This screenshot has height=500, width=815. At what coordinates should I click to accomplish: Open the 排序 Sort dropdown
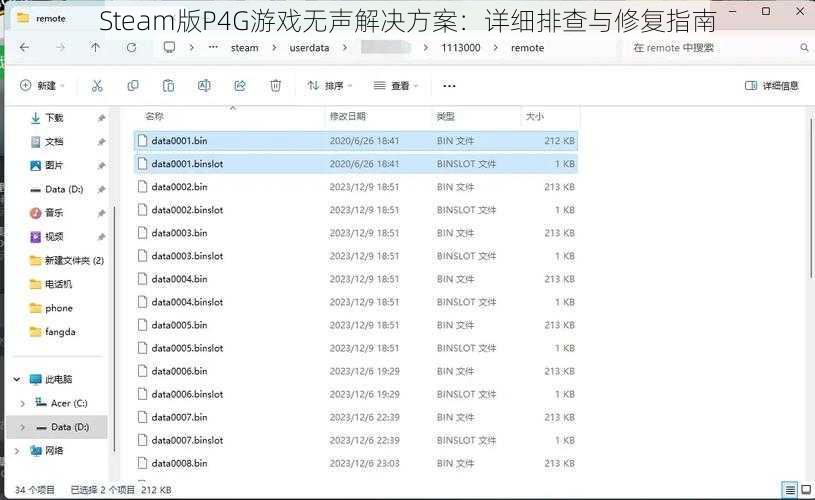pyautogui.click(x=330, y=86)
